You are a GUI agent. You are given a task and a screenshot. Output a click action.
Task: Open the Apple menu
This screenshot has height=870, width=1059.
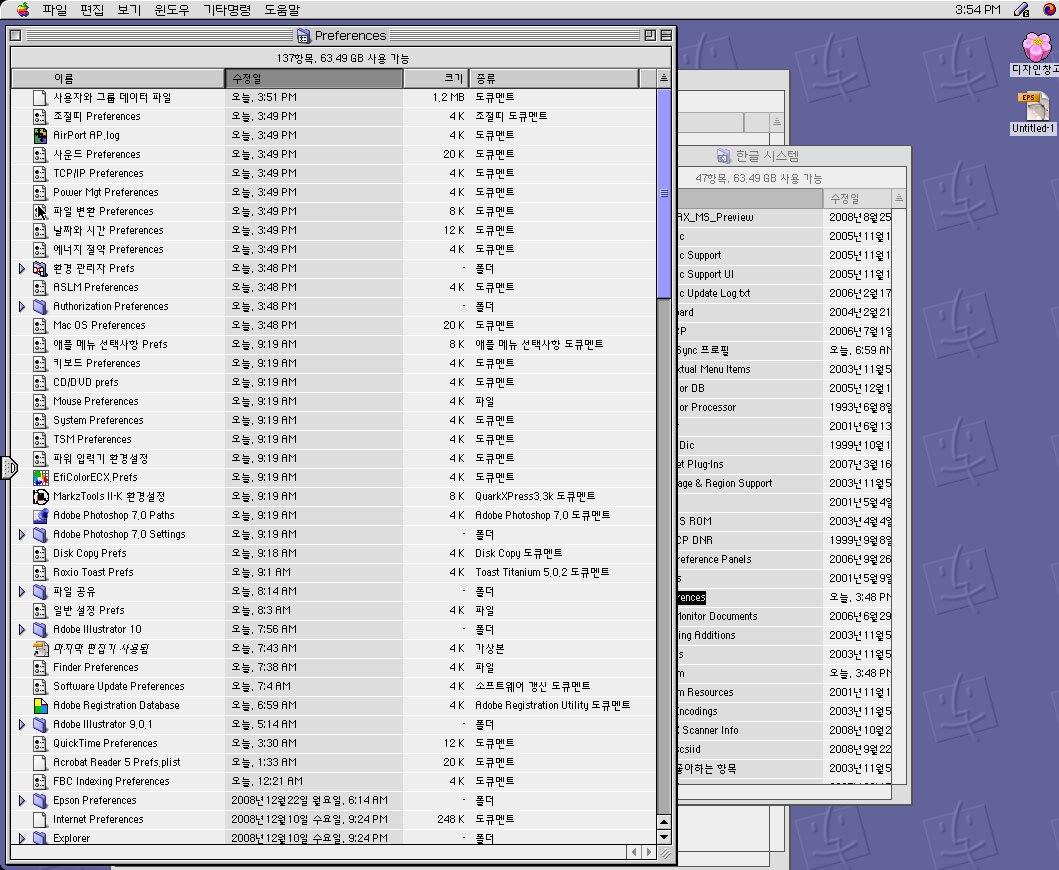tap(22, 10)
